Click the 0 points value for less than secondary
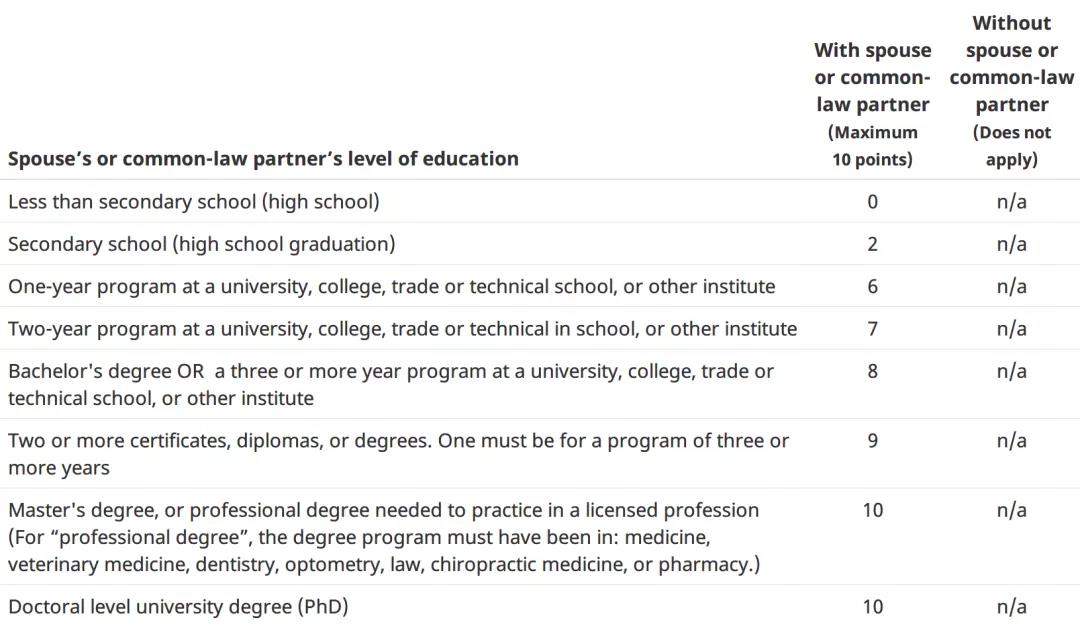1080x628 pixels. [x=872, y=202]
